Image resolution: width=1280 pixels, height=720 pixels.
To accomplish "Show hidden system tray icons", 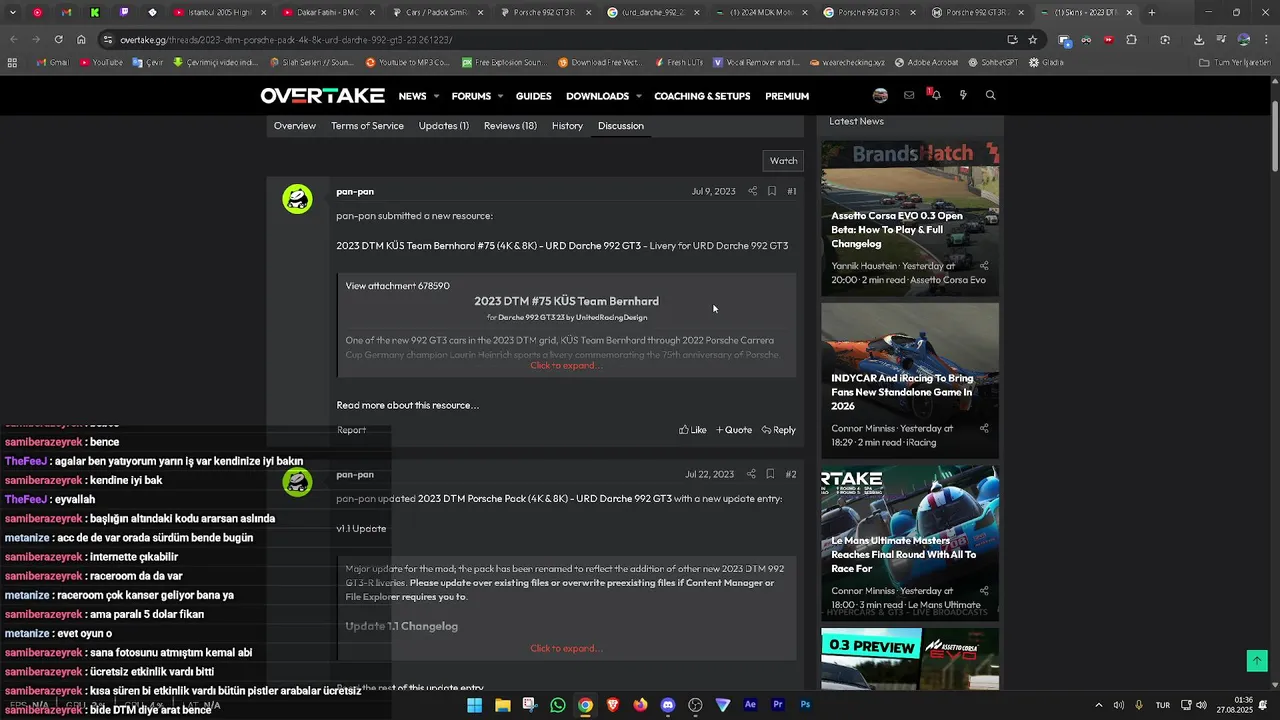I will (1098, 705).
